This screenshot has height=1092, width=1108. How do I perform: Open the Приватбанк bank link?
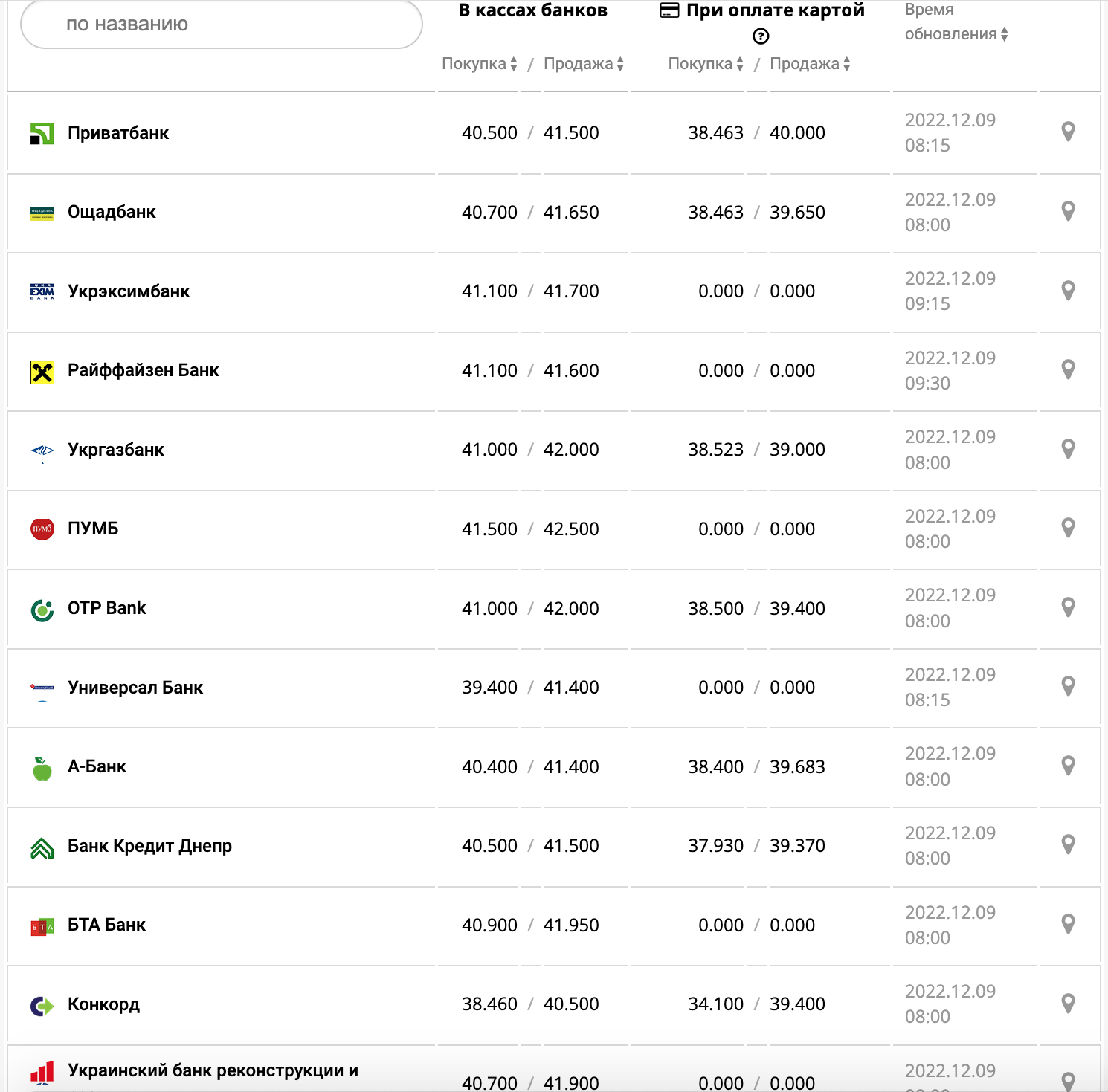coord(118,133)
